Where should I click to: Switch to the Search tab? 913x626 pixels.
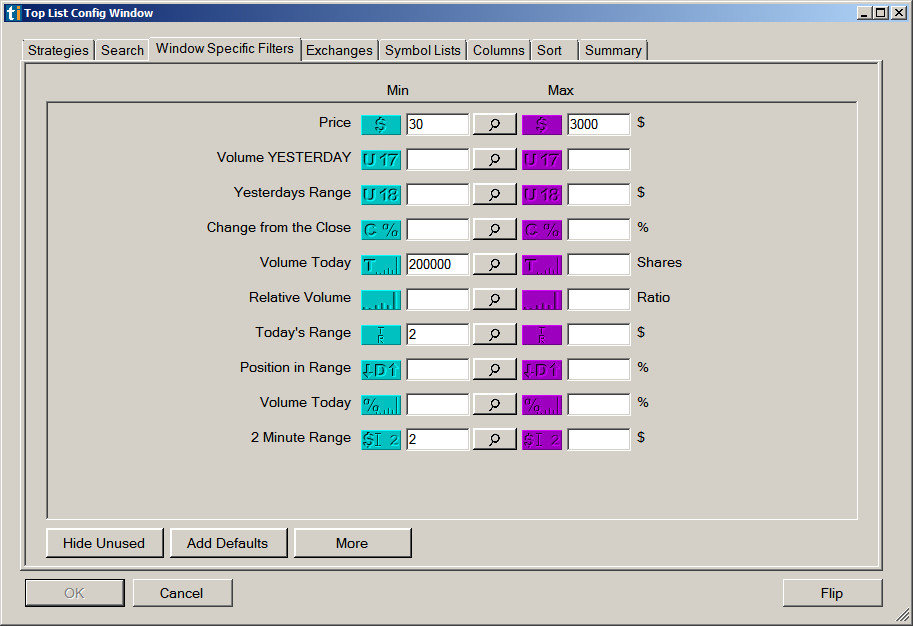tap(122, 50)
